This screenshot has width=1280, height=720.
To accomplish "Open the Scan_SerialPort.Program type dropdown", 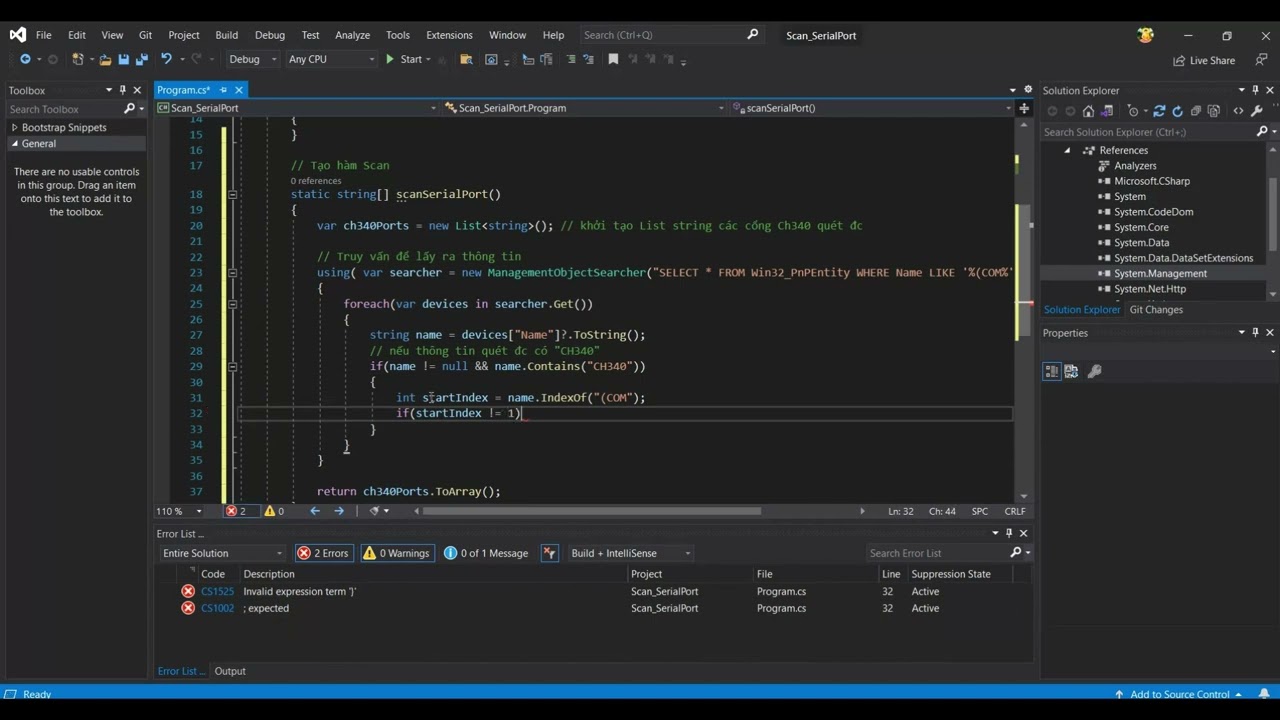I will [585, 108].
